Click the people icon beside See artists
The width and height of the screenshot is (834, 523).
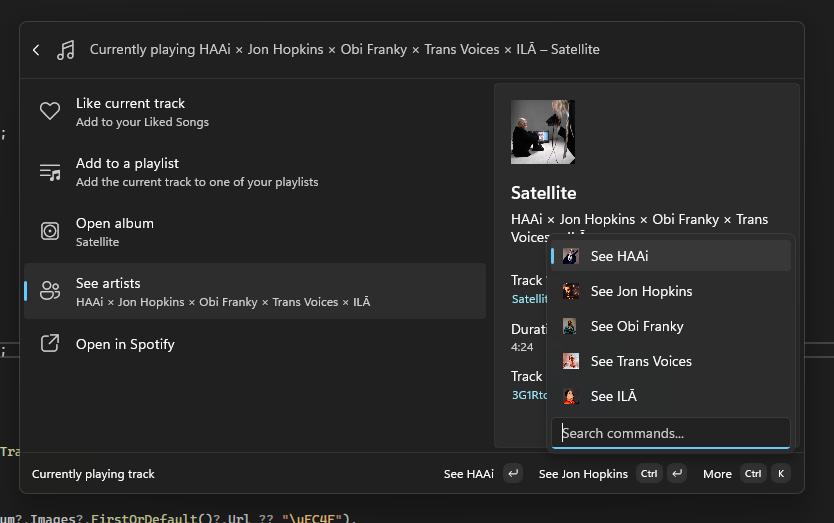pos(50,291)
